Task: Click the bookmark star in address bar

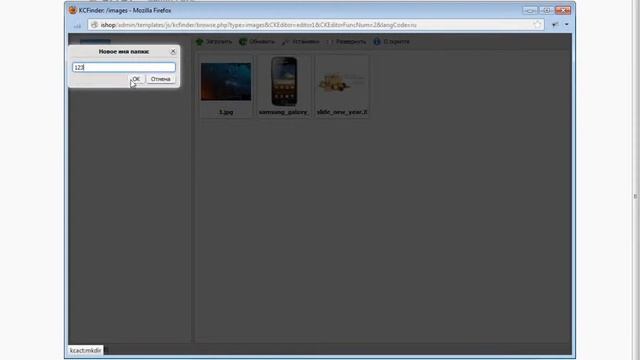Action: click(537, 25)
